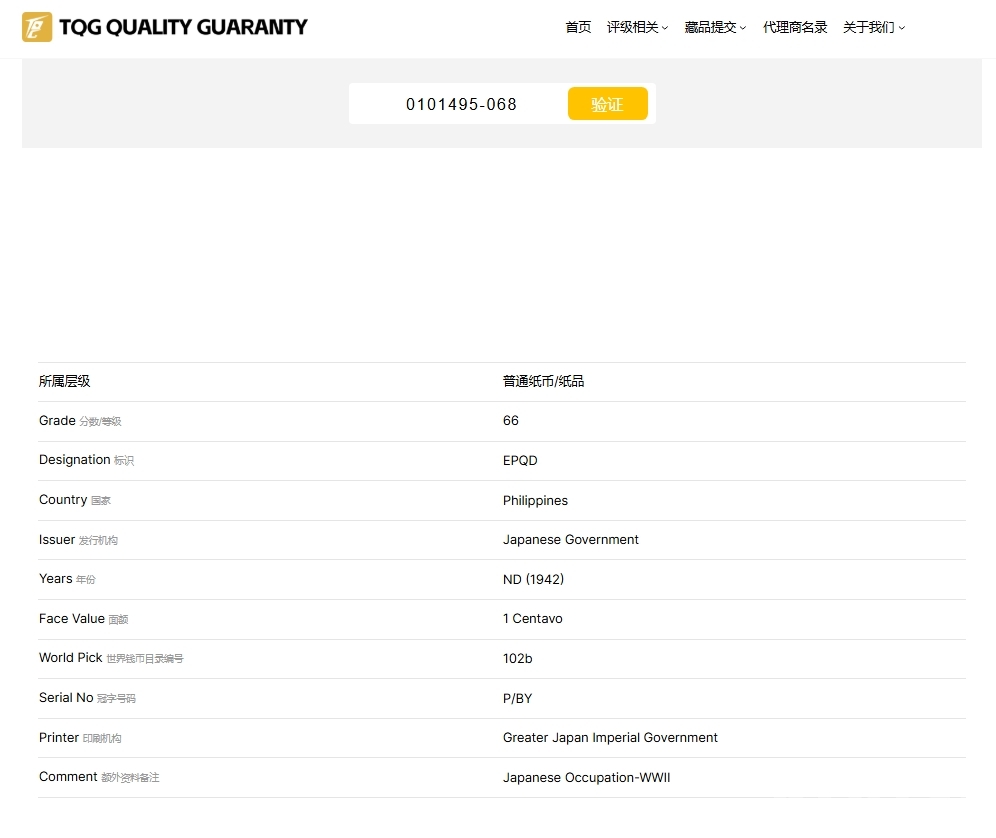Open the TQG QUALITY GUARANTY home link
Screen dimensions: 996x838
pos(183,27)
